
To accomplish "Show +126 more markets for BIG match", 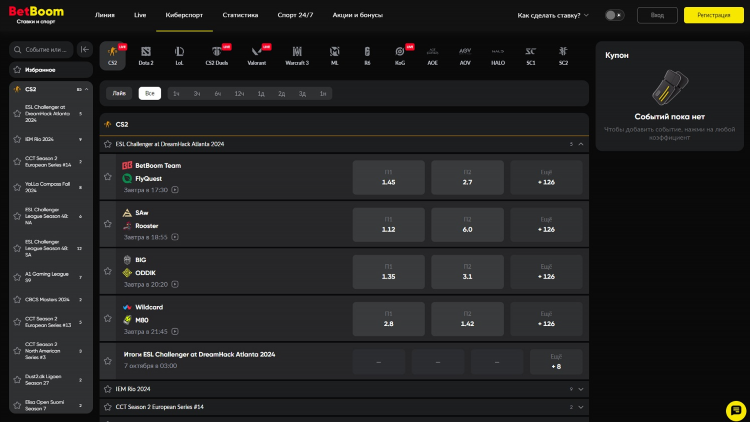I will 546,272.
